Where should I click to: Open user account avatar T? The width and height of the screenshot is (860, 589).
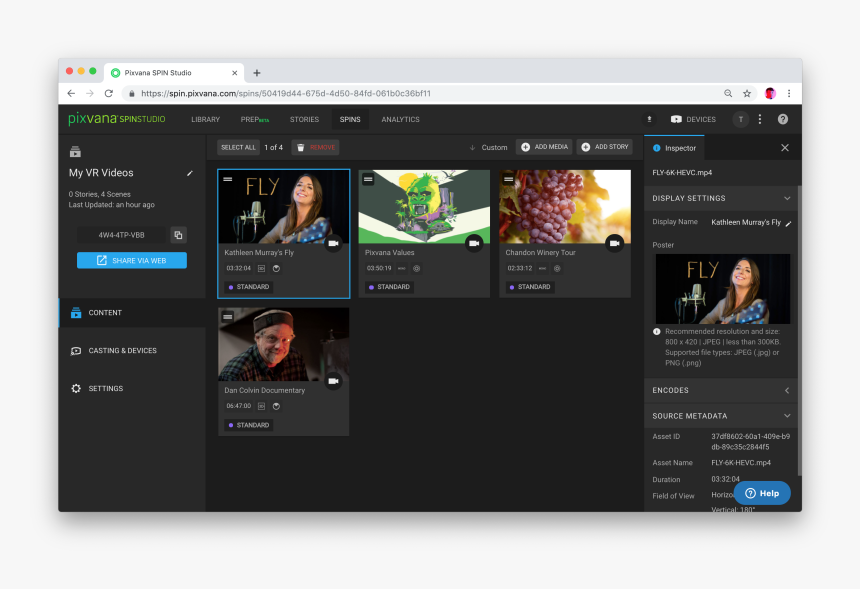coord(740,119)
